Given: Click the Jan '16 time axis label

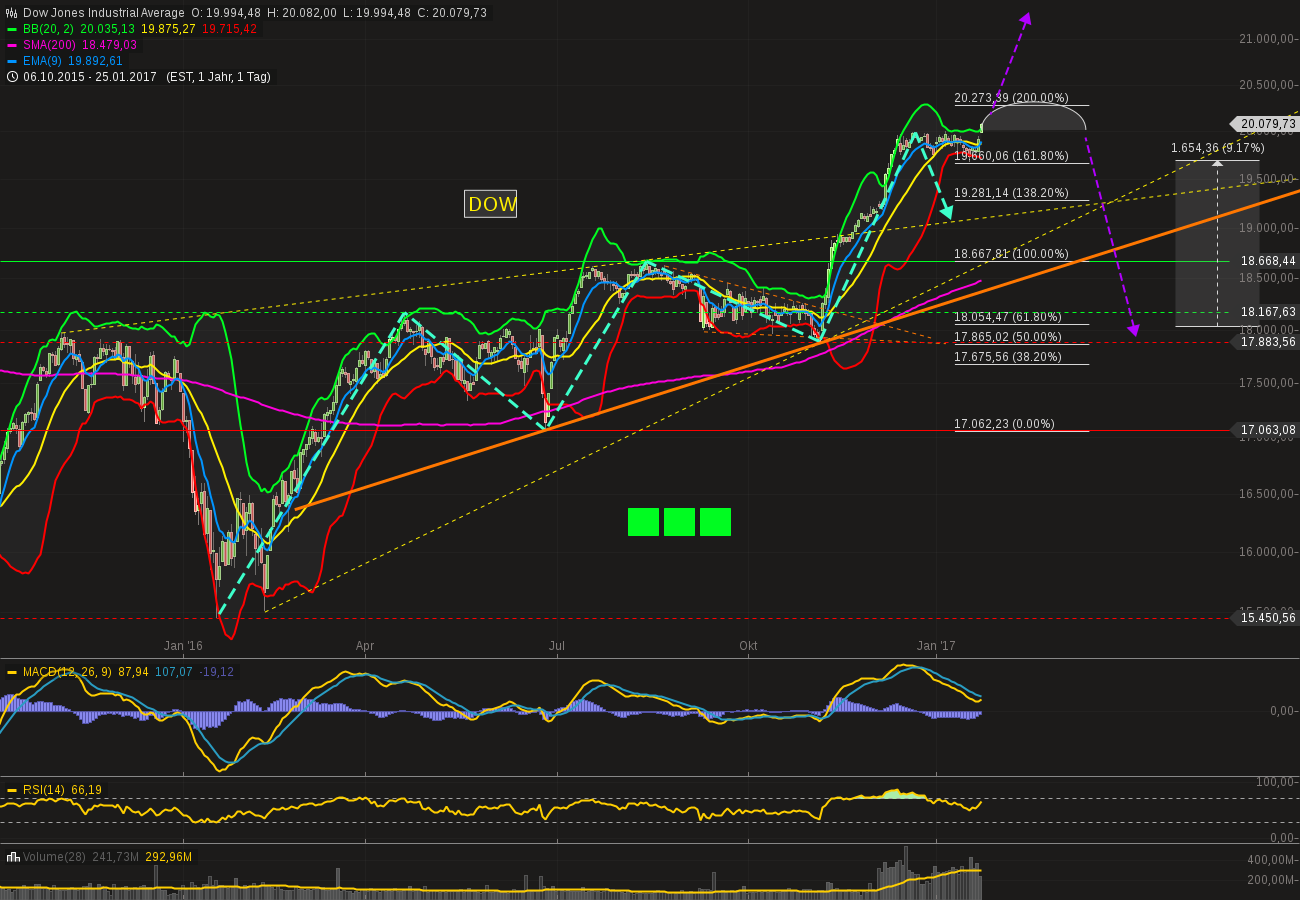Looking at the screenshot, I should point(183,646).
